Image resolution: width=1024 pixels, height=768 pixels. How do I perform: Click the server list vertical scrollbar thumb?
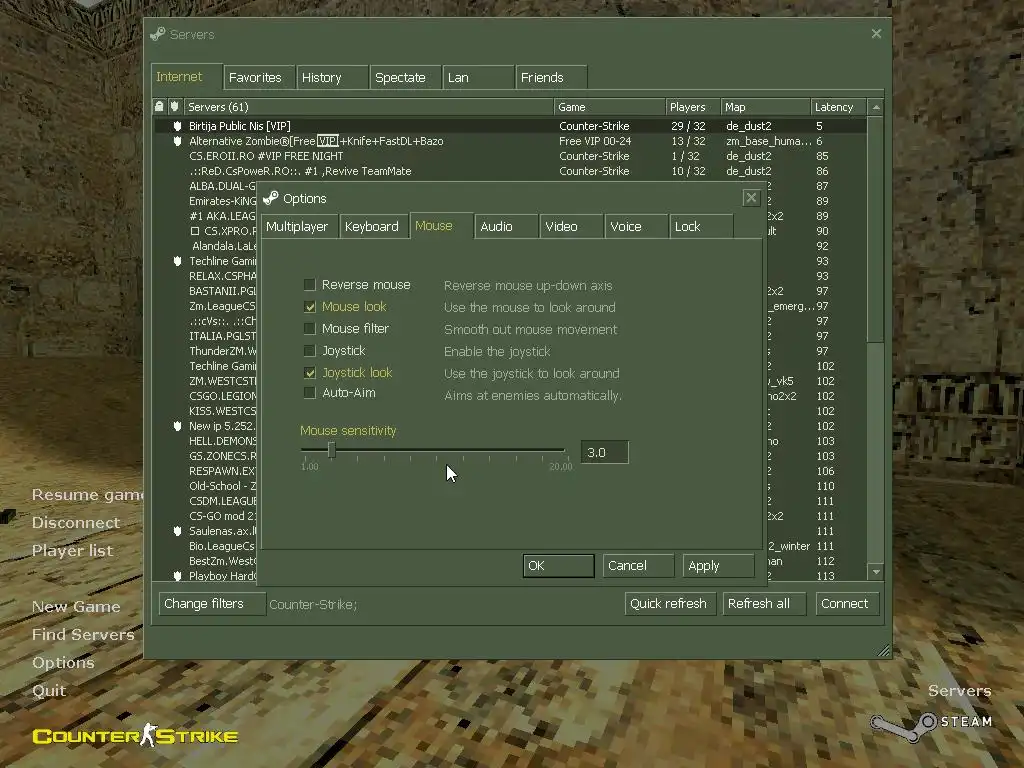876,229
